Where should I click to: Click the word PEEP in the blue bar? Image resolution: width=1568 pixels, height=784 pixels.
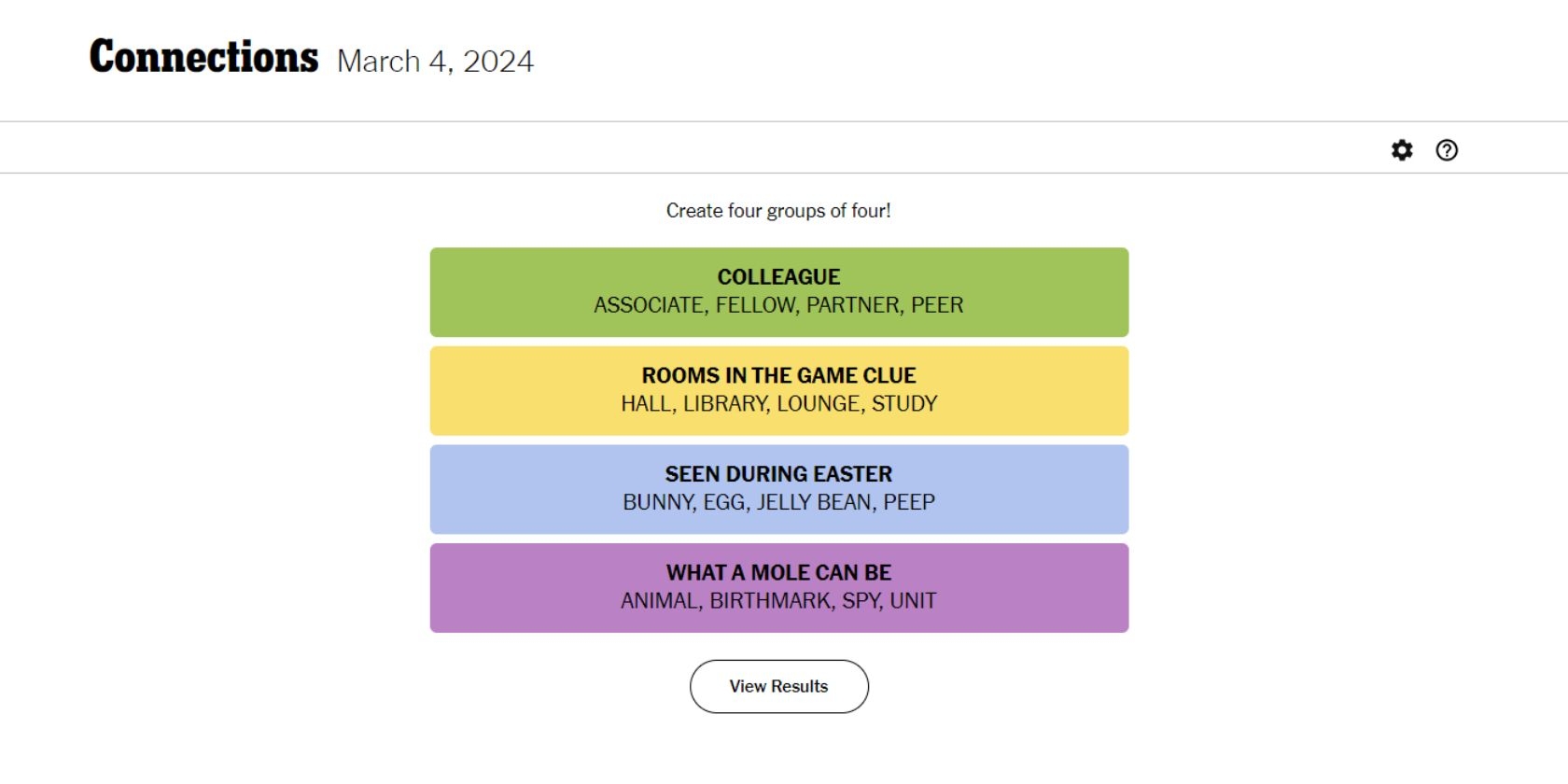click(909, 502)
